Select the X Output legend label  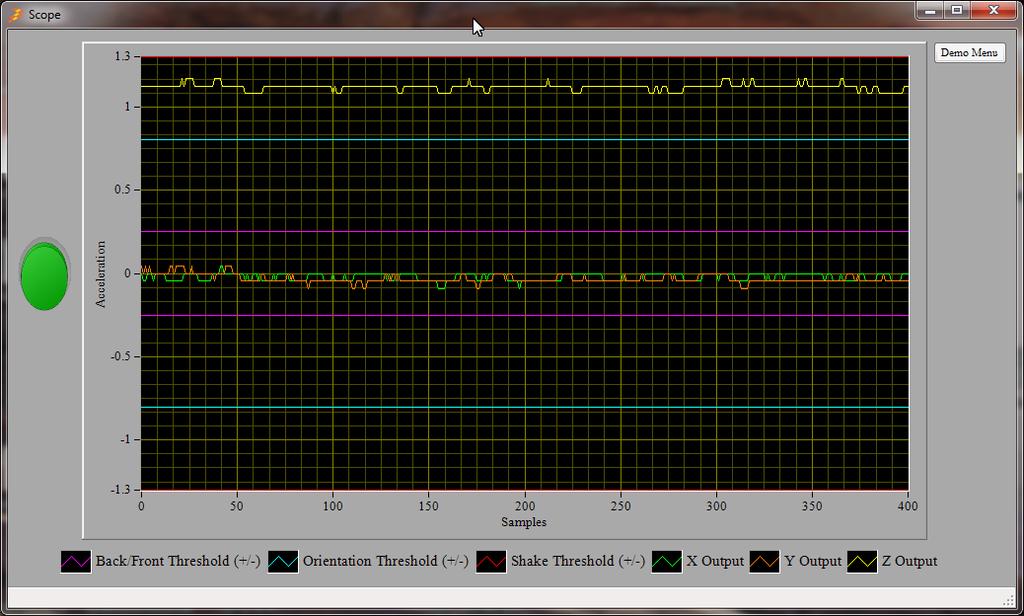tap(715, 561)
